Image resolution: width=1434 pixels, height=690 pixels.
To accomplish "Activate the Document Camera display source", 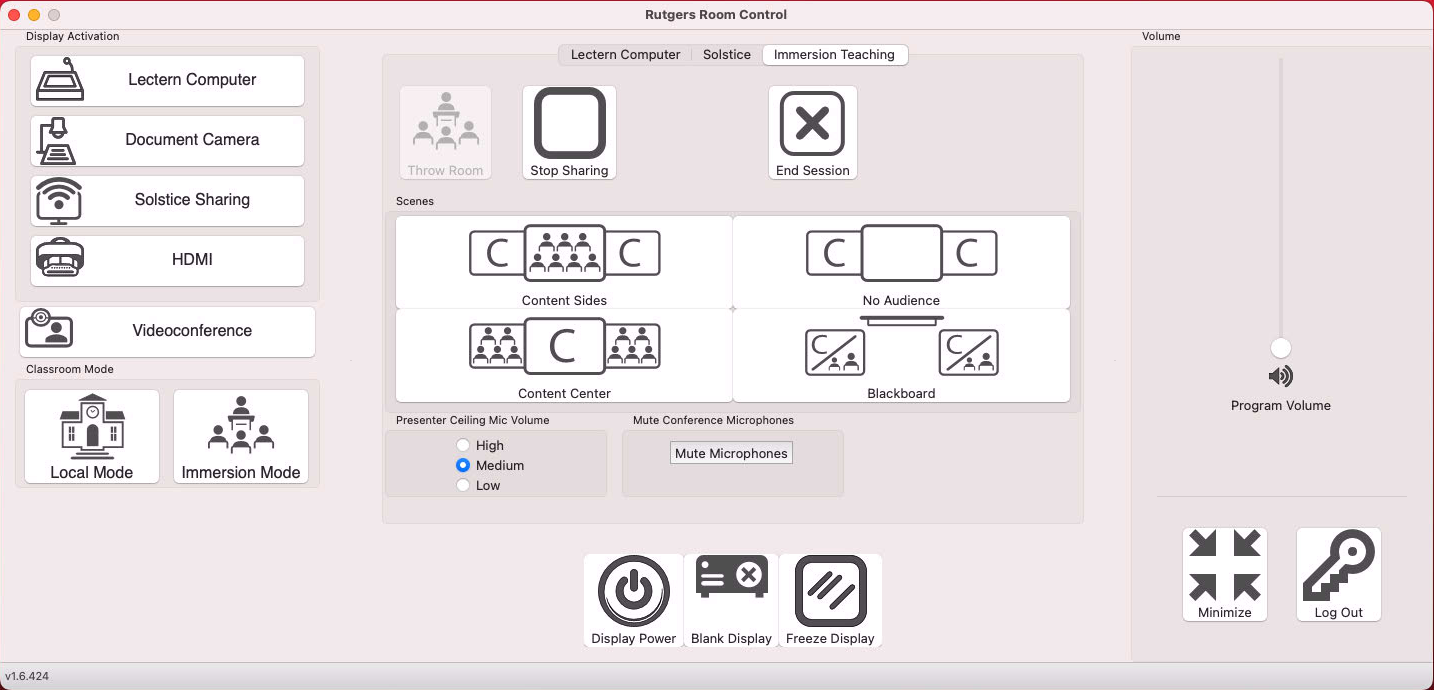I will (168, 140).
